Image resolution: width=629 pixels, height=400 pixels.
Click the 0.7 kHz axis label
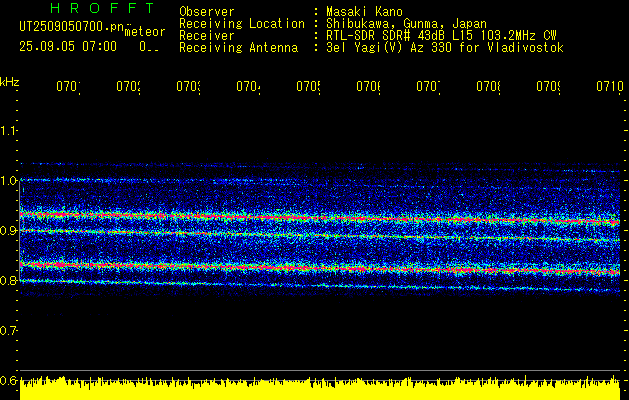pos(9,331)
